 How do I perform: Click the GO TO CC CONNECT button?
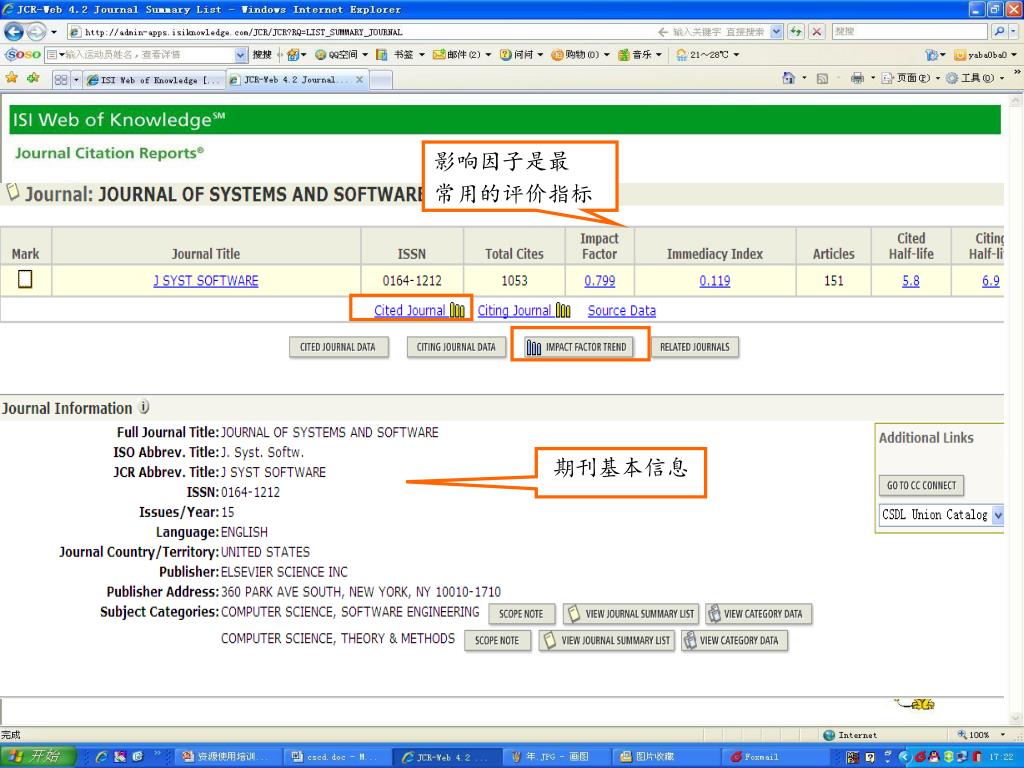(921, 485)
